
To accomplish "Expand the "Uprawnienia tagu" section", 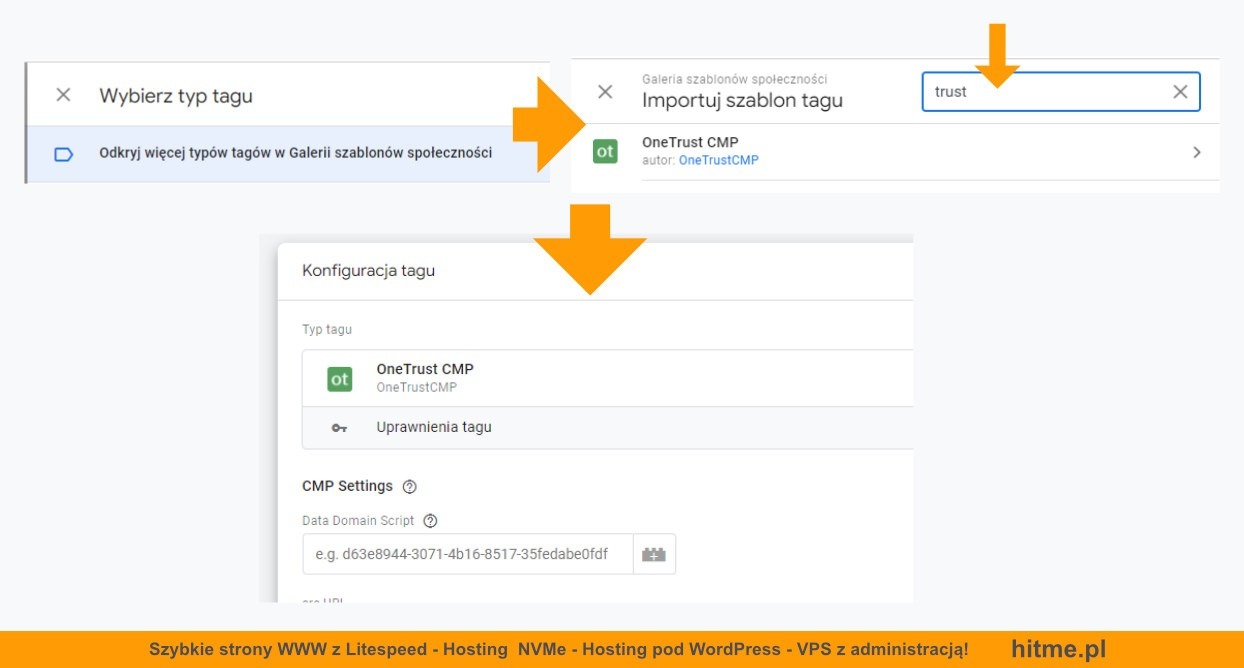I will coord(434,427).
